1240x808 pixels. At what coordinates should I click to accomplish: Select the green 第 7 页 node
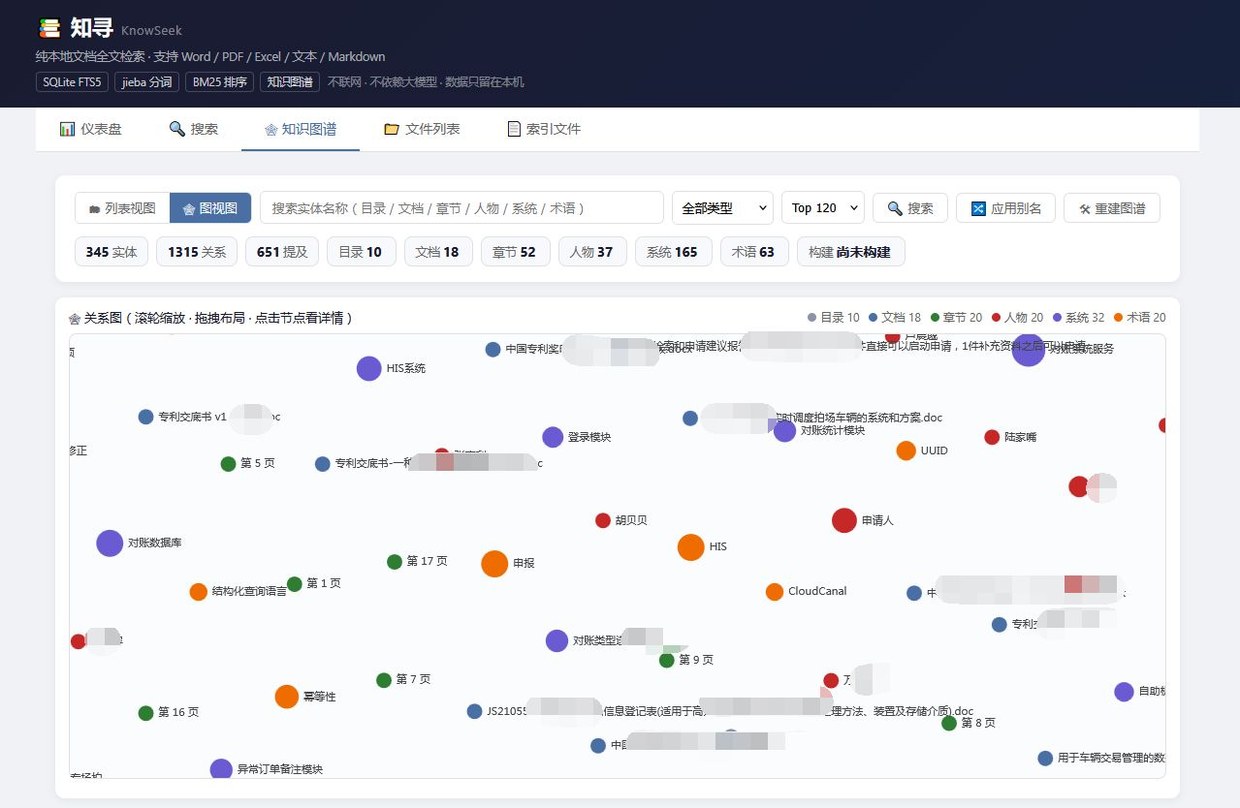pyautogui.click(x=384, y=680)
